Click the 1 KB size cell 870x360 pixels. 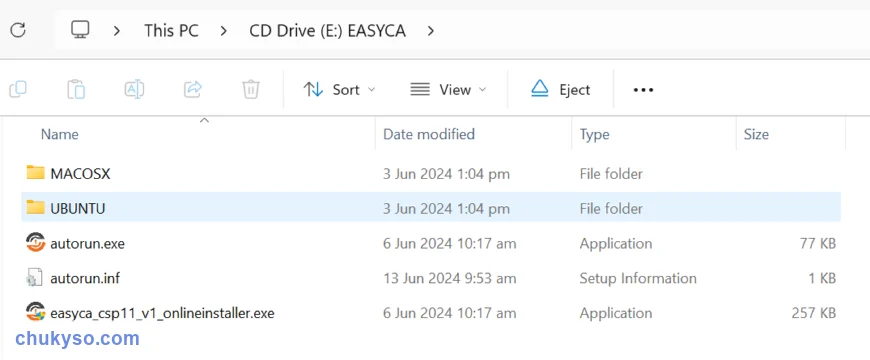click(822, 278)
